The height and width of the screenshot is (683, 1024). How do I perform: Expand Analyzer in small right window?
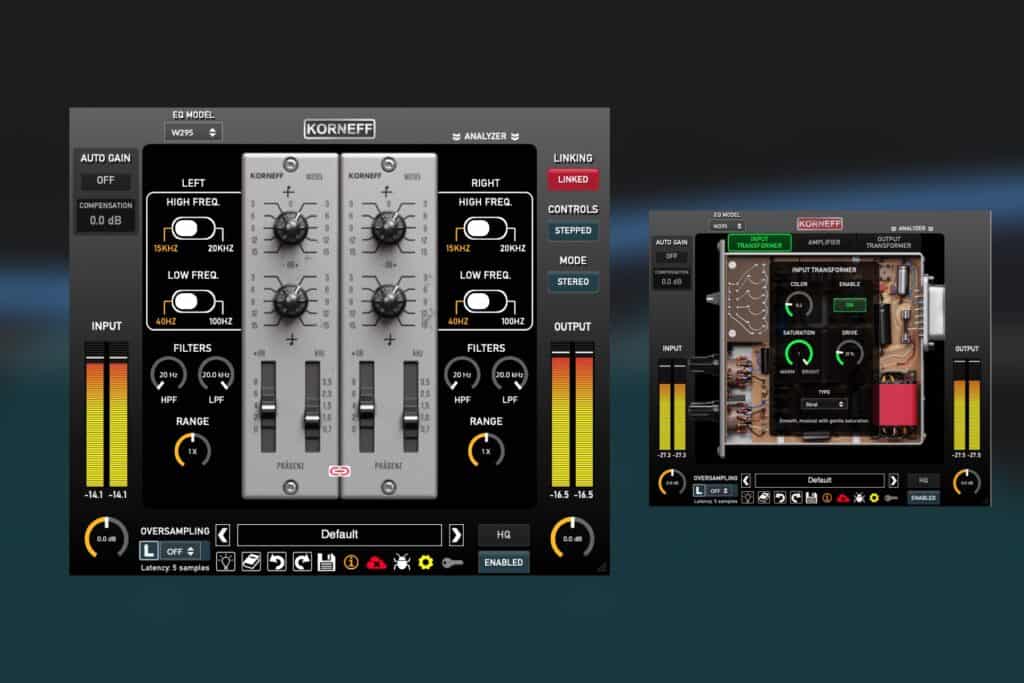coord(912,229)
